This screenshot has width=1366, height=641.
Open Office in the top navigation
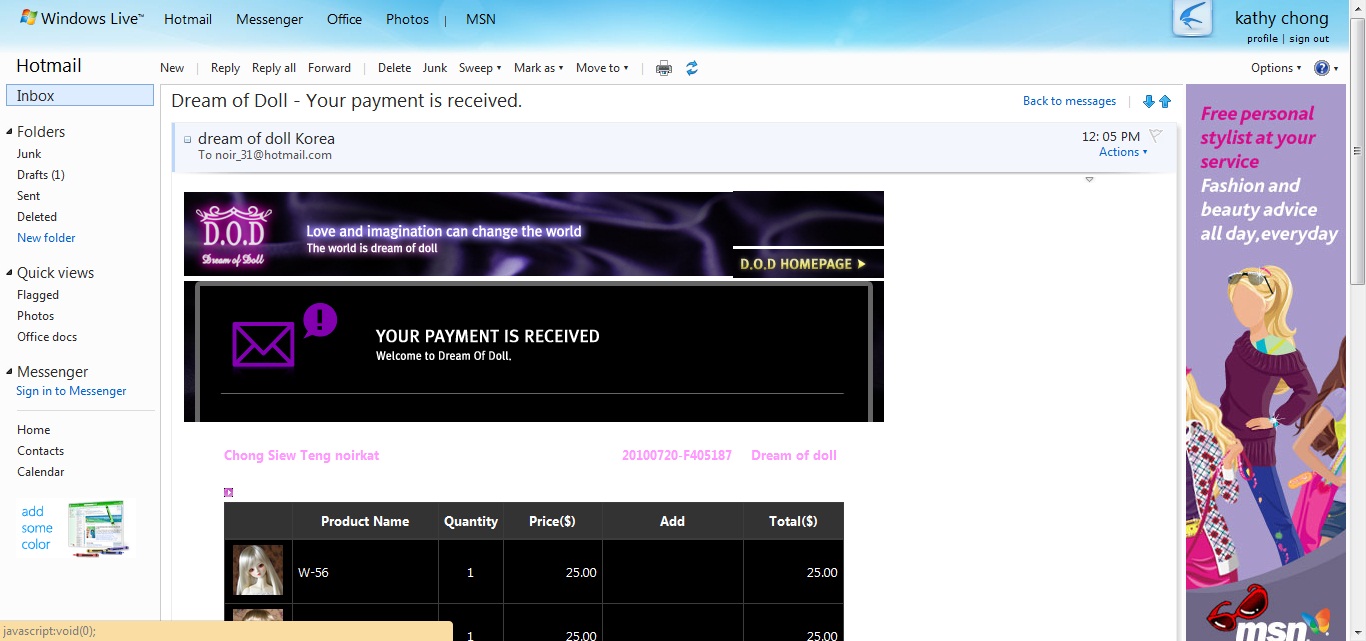344,19
